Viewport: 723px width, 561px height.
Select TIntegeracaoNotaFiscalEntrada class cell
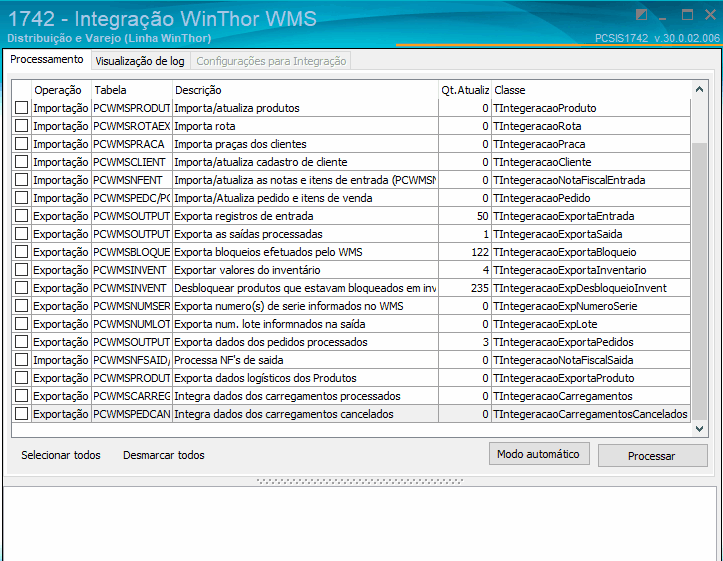591,180
